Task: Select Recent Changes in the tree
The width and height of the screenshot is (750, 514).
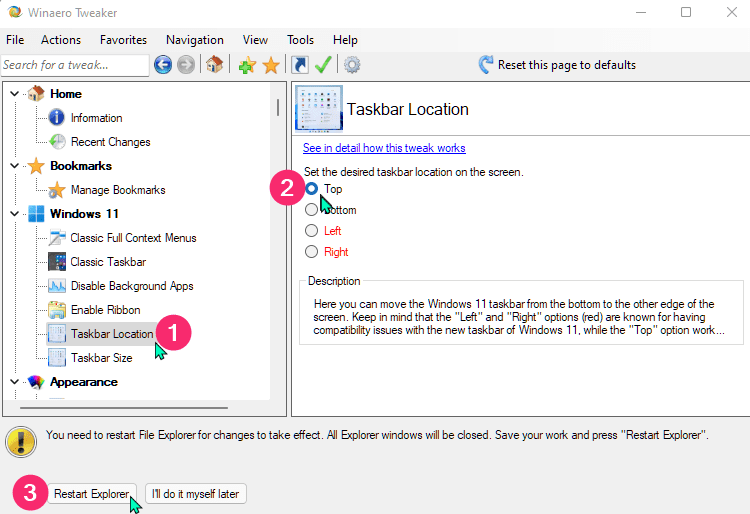Action: 110,142
